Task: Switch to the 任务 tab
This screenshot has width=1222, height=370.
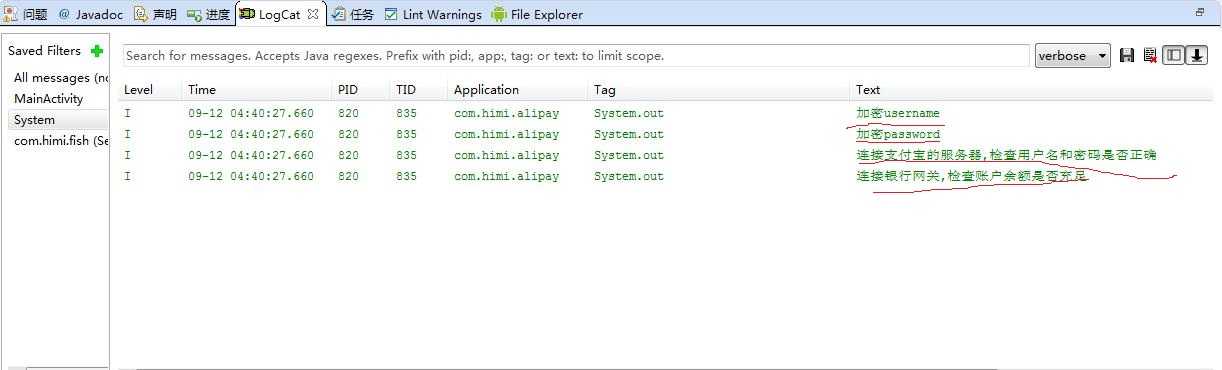Action: 353,14
